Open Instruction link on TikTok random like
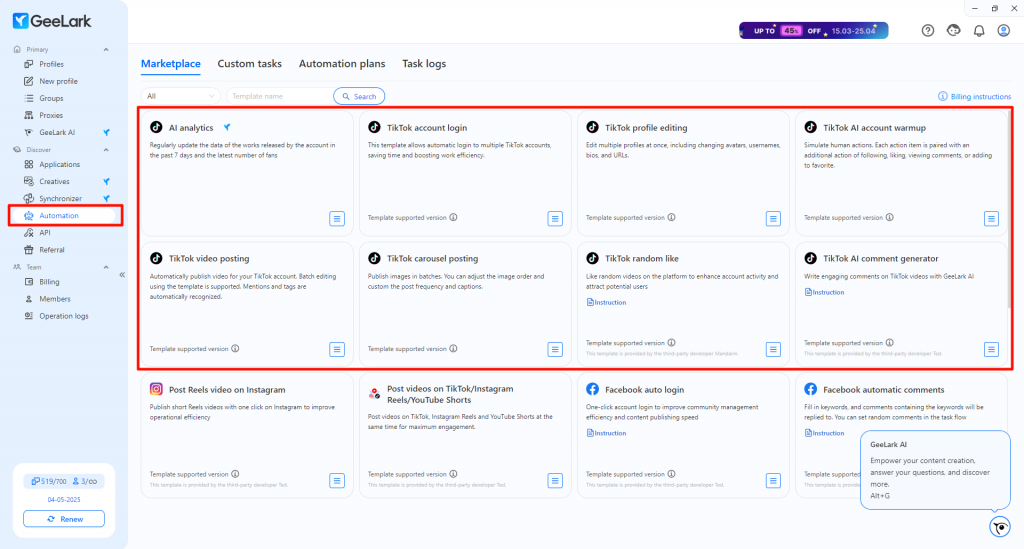1024x549 pixels. pos(607,302)
